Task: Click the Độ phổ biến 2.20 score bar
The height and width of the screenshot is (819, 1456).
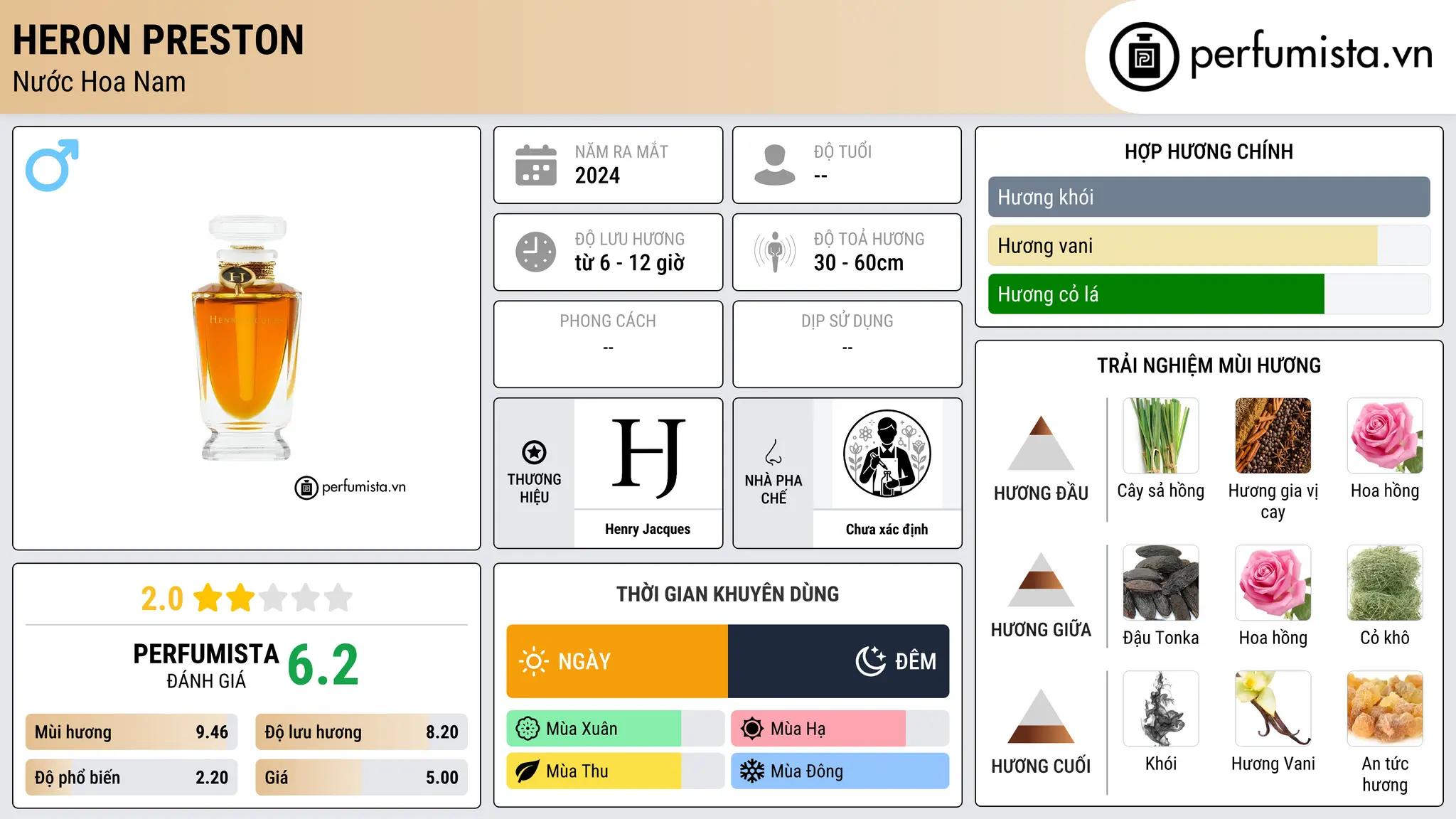Action: point(132,777)
